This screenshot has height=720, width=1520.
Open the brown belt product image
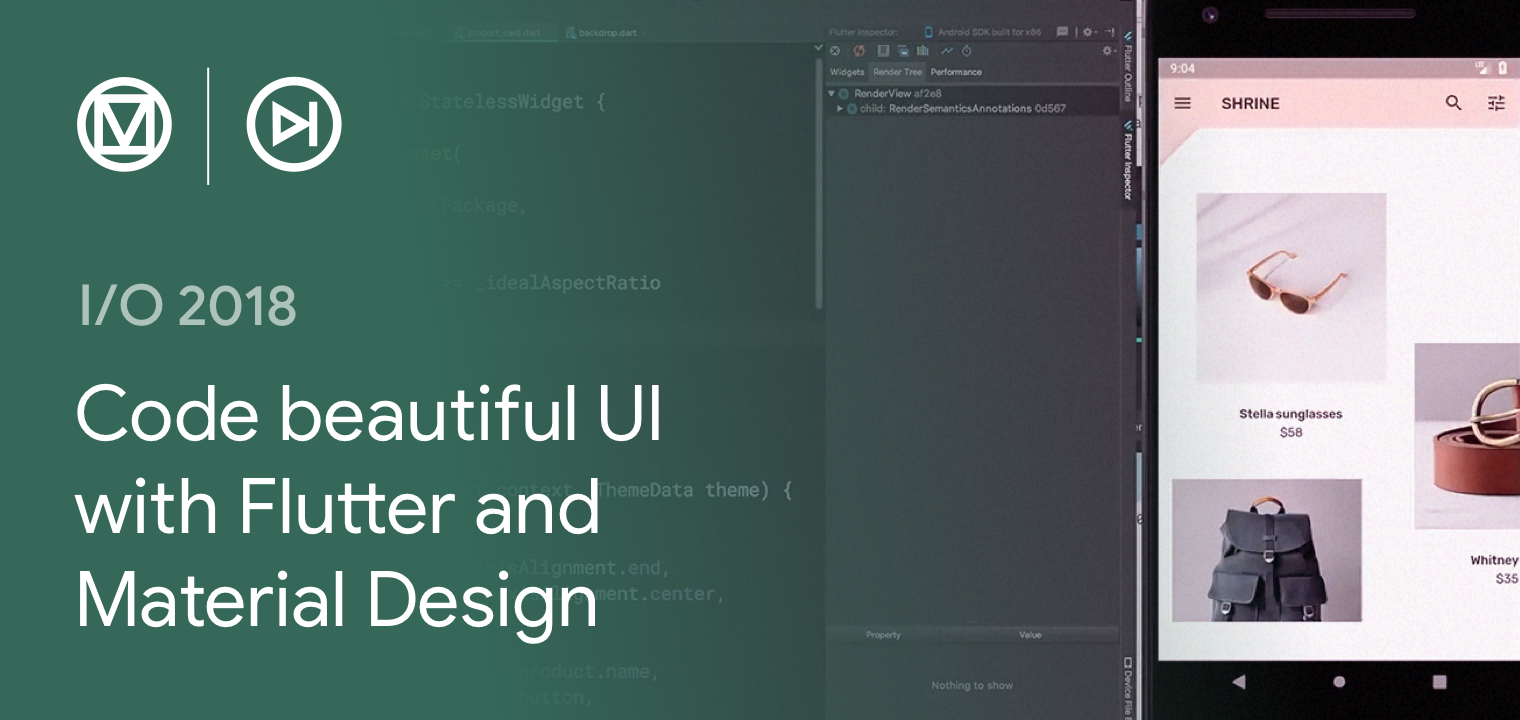[1467, 436]
